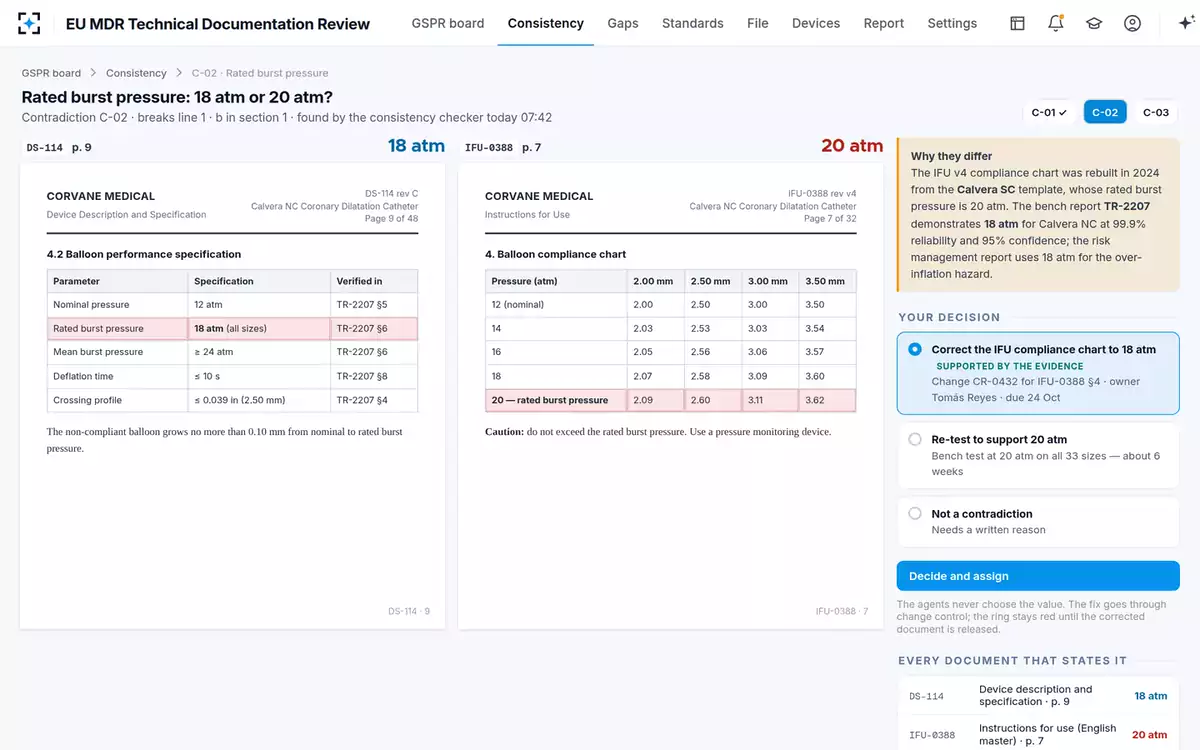
Task: Open the notifications bell
Action: pyautogui.click(x=1056, y=23)
